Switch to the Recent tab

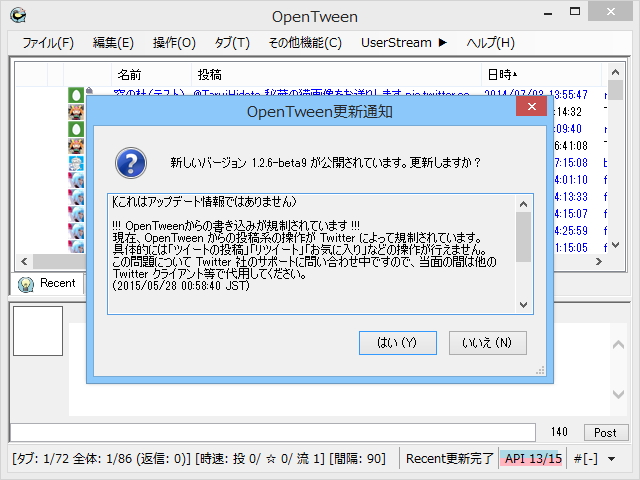(47, 283)
